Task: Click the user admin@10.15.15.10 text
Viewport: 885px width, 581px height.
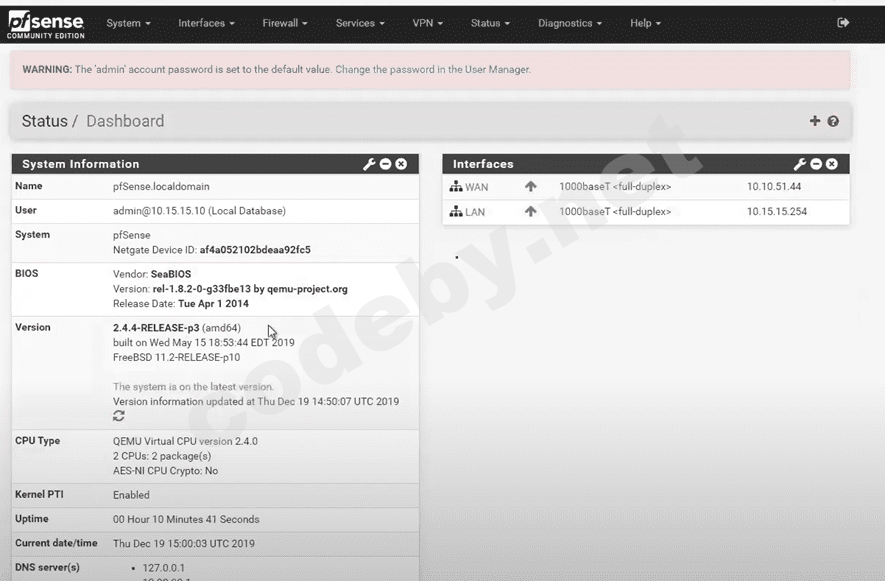Action: click(199, 211)
